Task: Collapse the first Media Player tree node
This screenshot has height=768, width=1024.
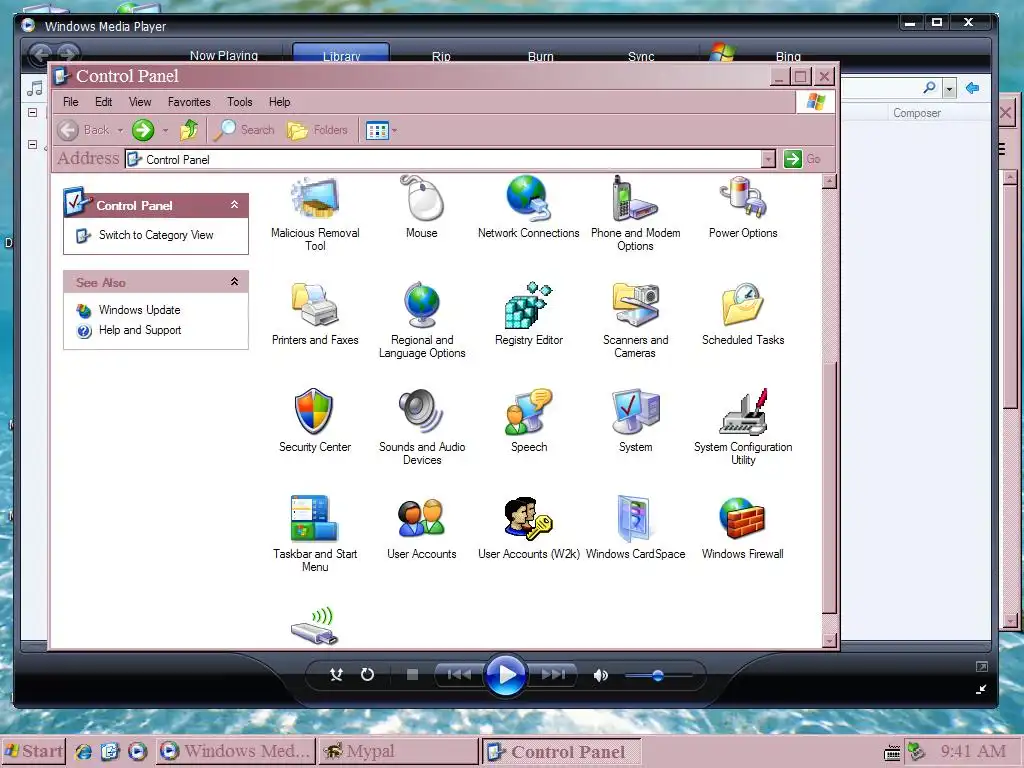Action: click(x=32, y=112)
